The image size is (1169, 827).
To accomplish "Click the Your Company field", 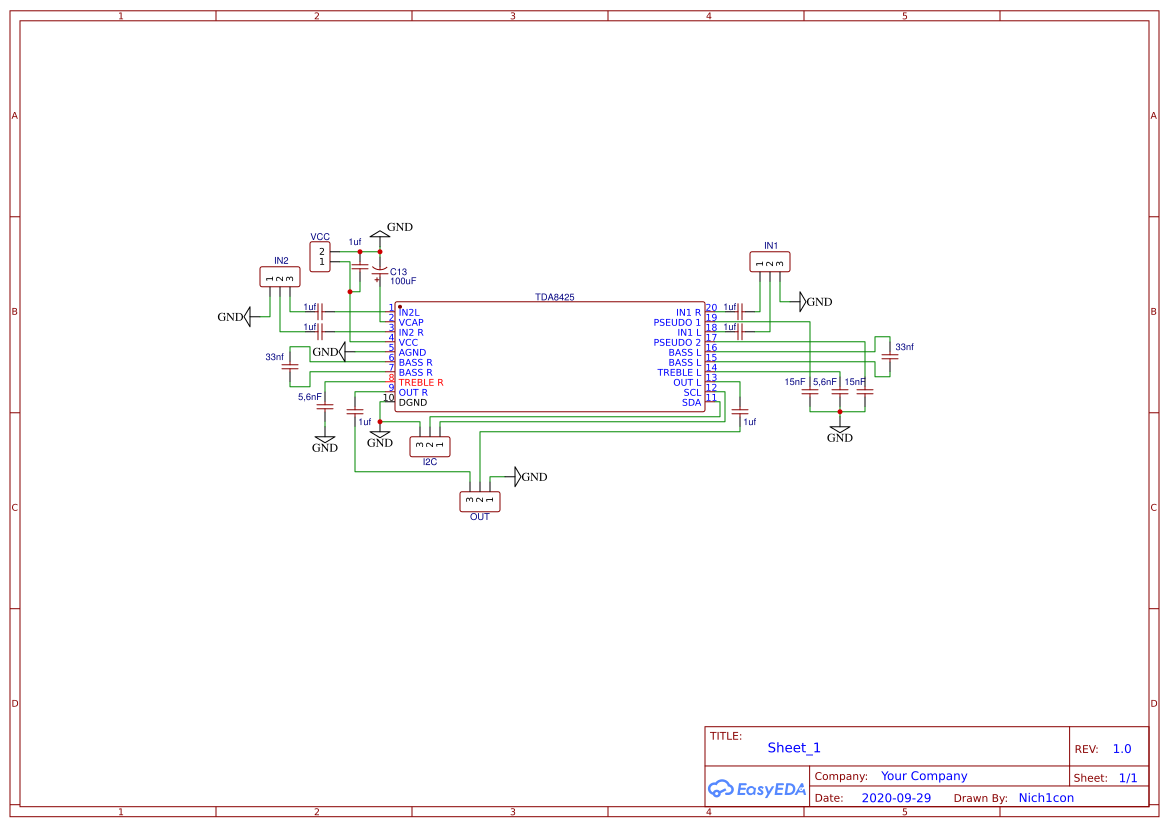I will (924, 775).
